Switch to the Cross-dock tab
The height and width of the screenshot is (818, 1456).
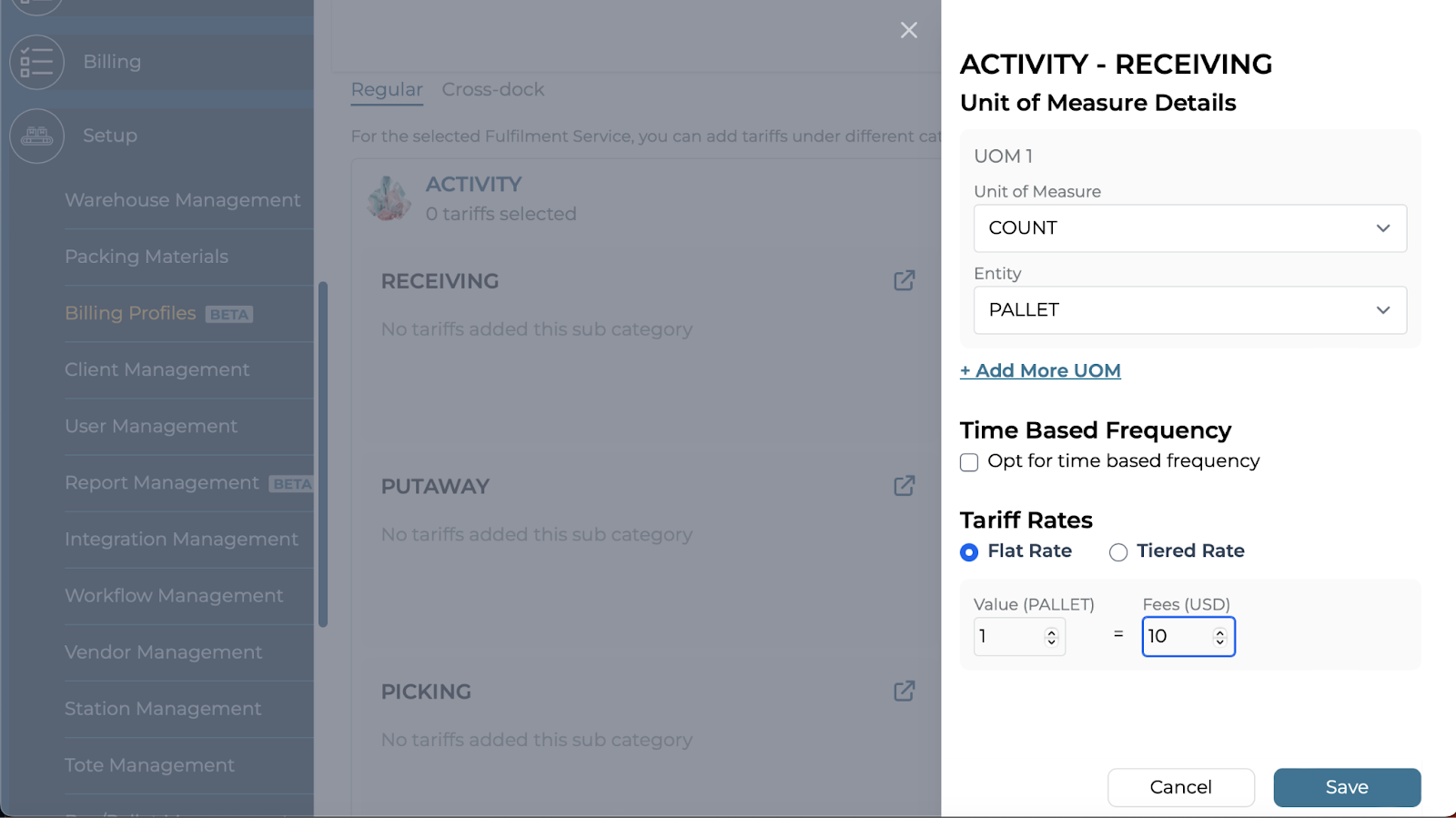point(492,89)
